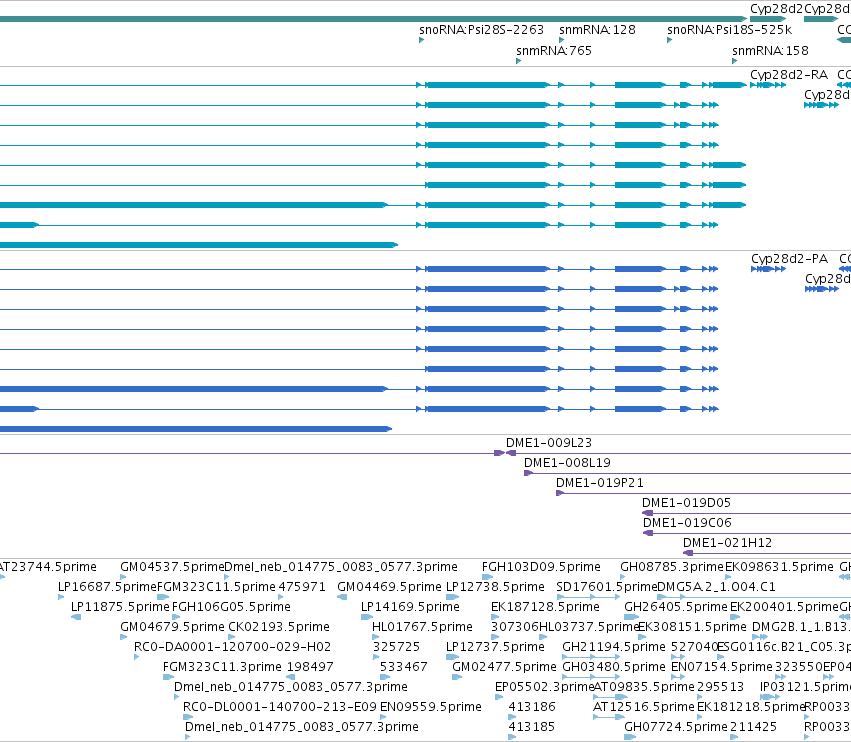Select BAC clone DME1-009L23
This screenshot has width=851, height=742.
(549, 443)
